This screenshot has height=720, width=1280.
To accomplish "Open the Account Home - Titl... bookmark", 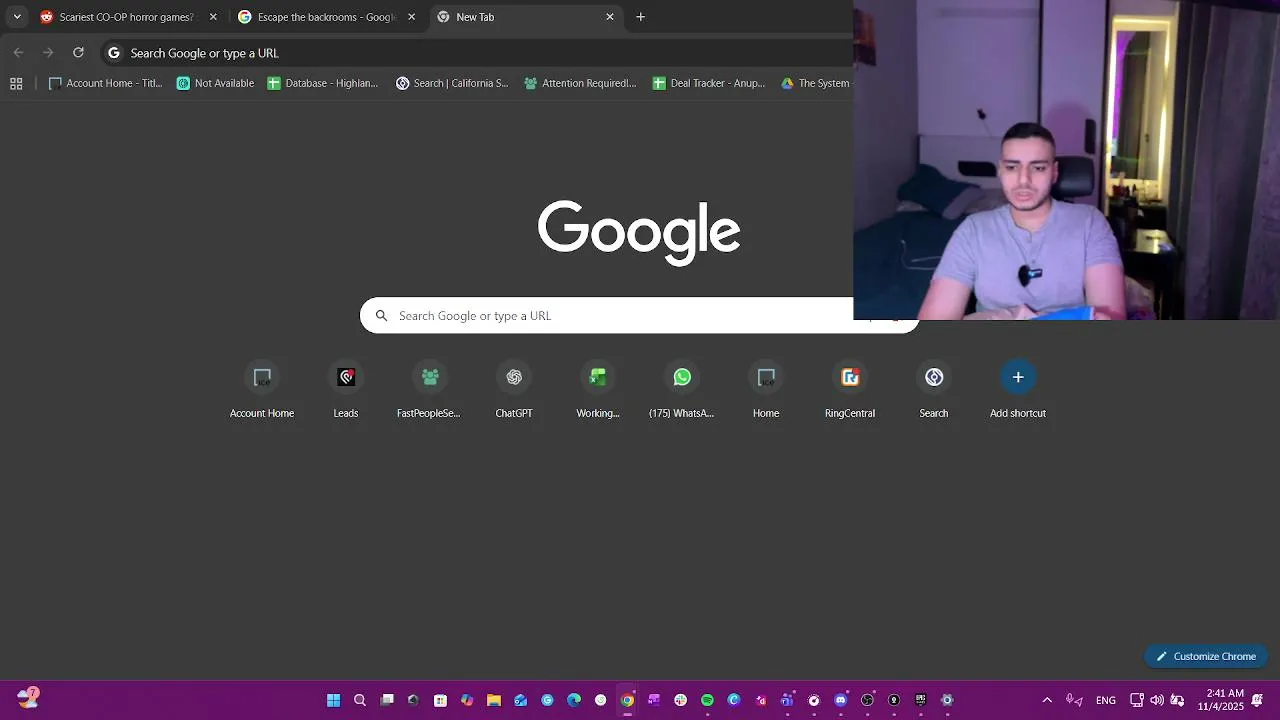I will 105,83.
